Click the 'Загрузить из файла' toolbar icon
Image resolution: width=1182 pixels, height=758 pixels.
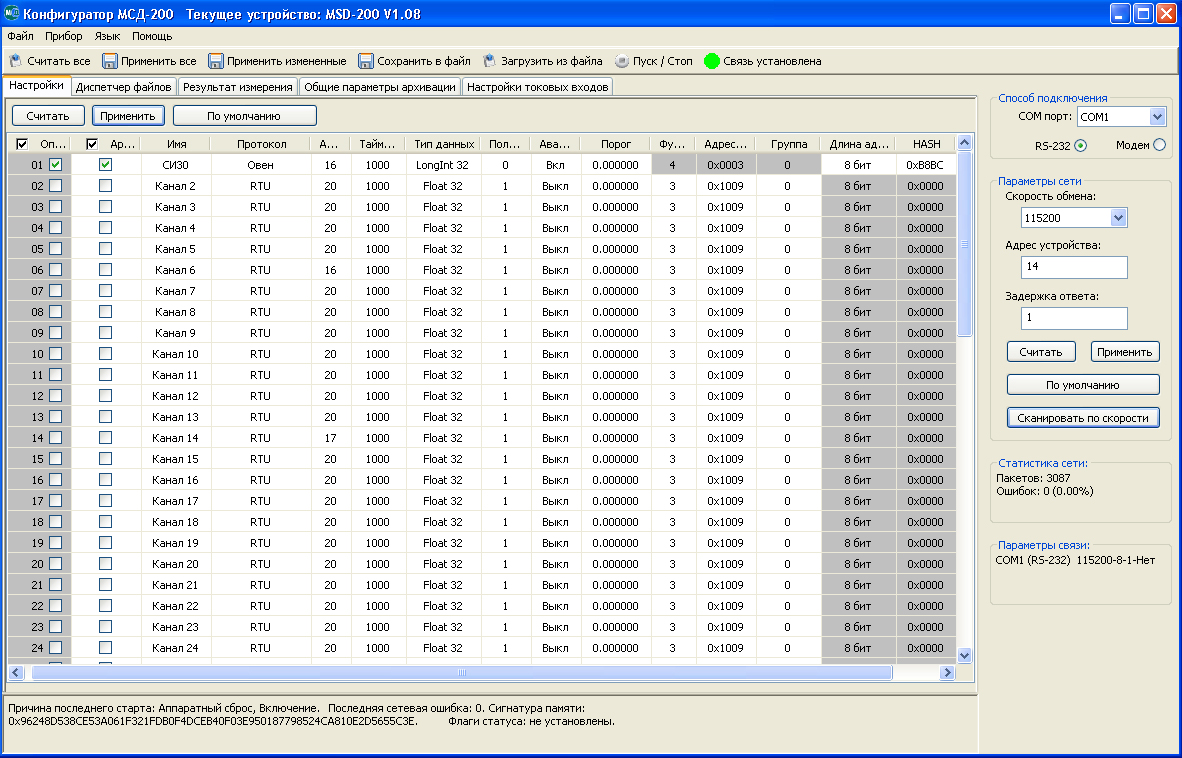click(x=490, y=61)
